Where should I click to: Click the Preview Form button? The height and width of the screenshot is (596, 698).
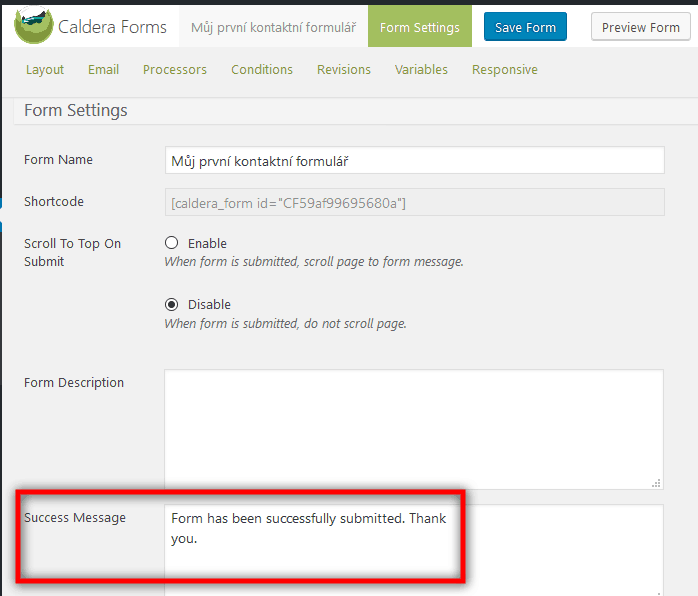pyautogui.click(x=641, y=27)
